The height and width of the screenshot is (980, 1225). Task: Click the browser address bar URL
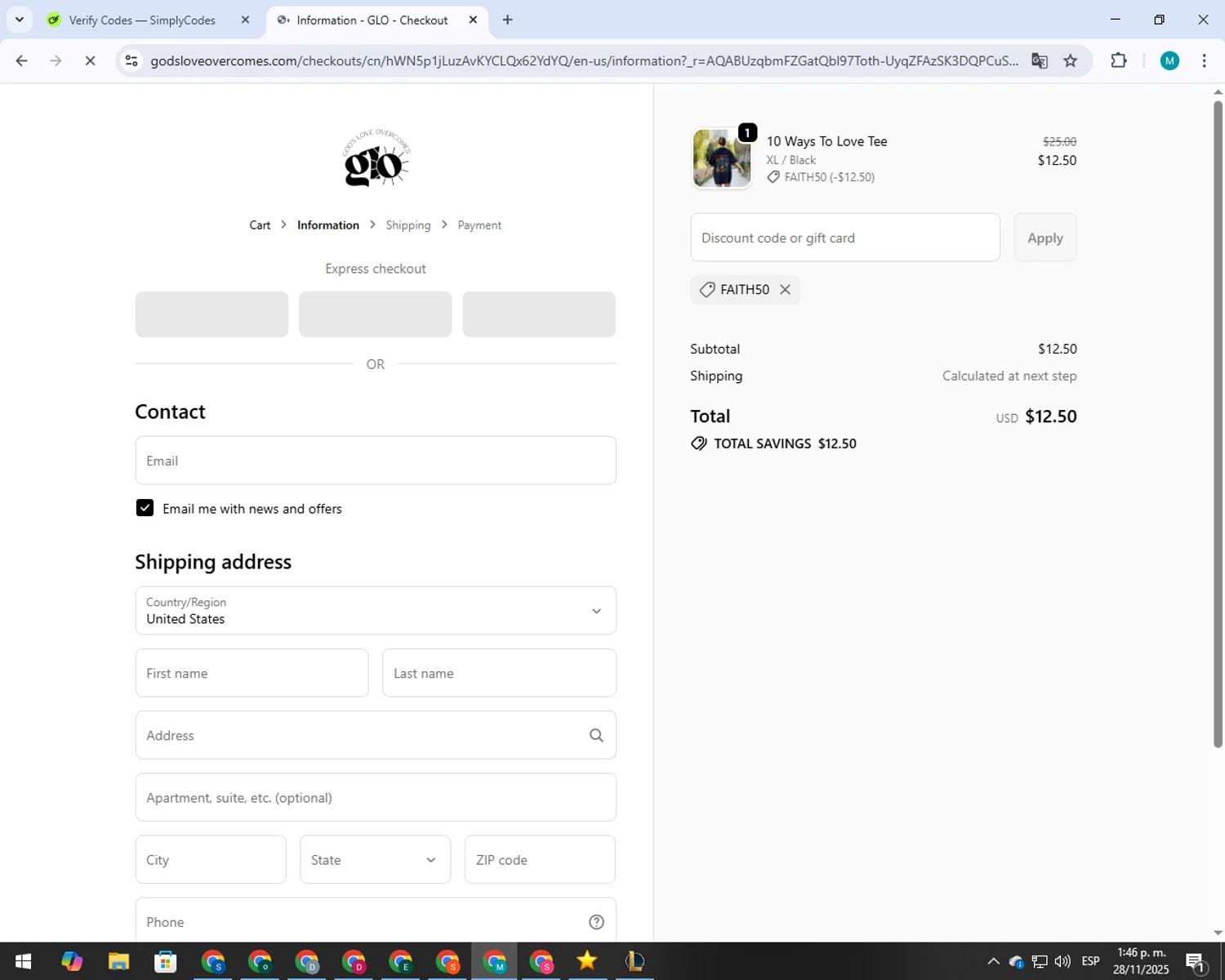[584, 61]
